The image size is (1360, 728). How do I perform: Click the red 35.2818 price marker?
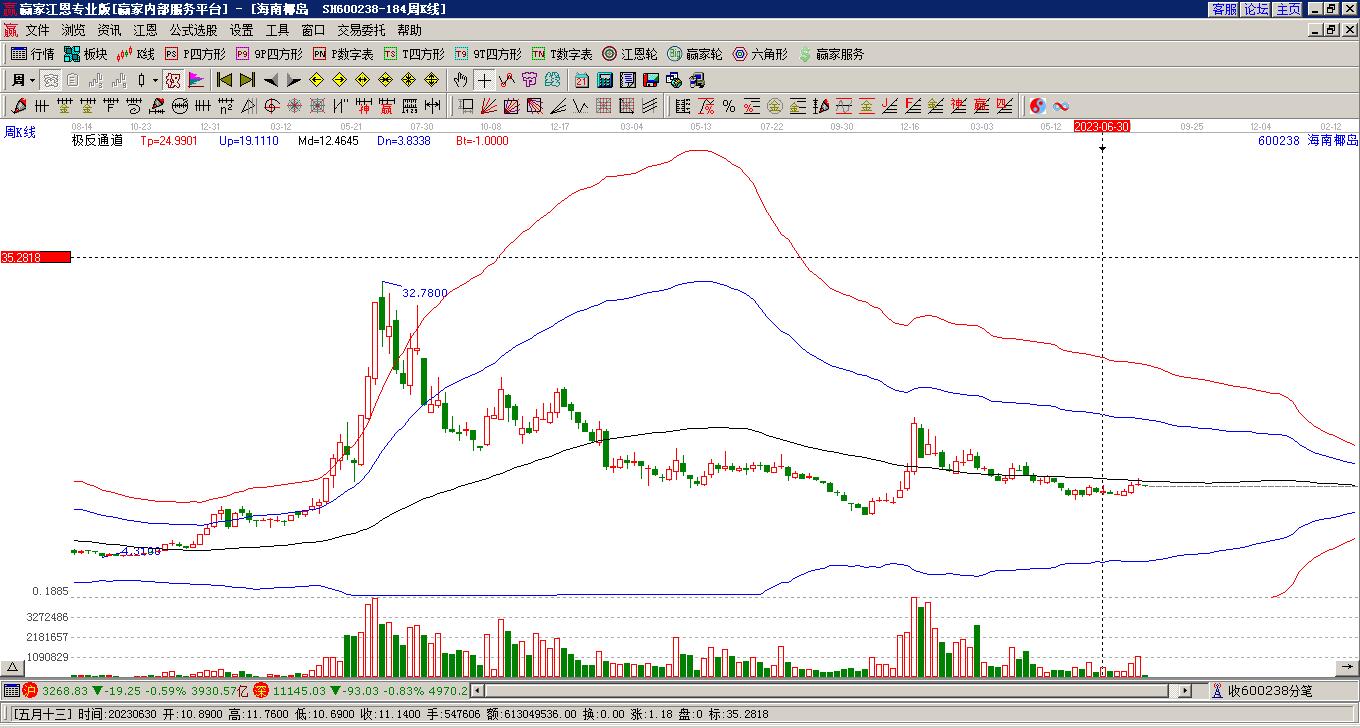coord(36,257)
